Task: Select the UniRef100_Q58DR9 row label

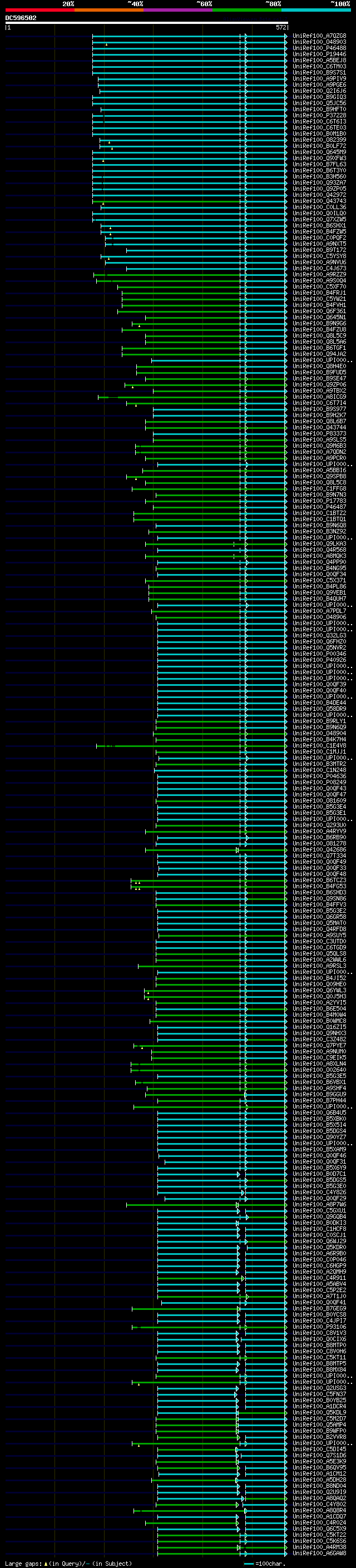Action: [x=319, y=709]
